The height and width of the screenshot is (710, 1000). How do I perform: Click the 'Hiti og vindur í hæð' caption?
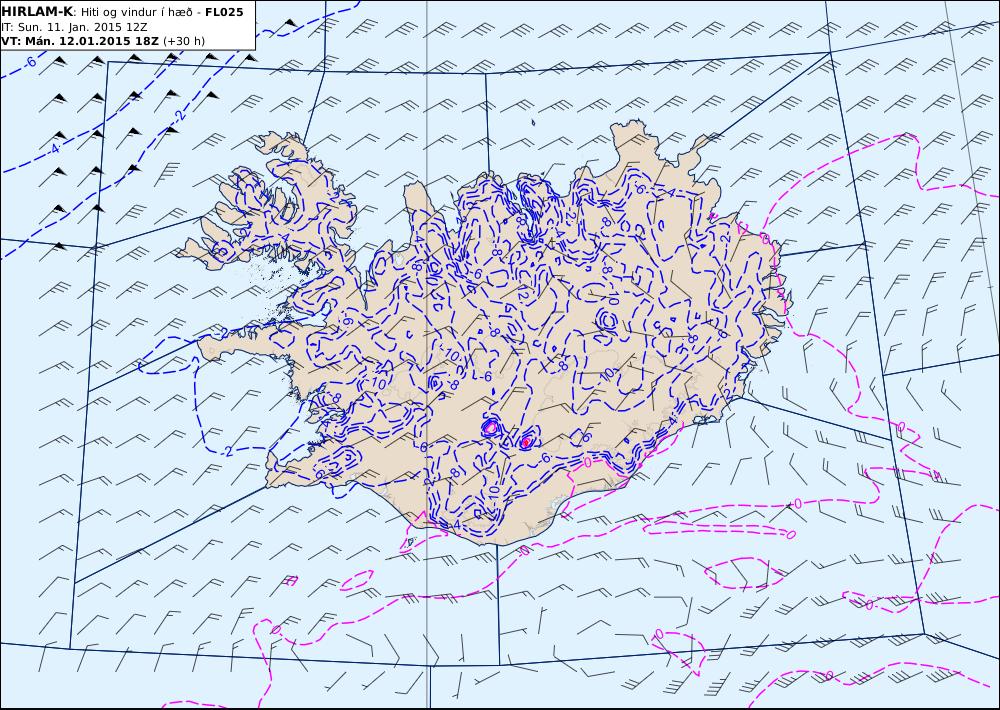136,12
